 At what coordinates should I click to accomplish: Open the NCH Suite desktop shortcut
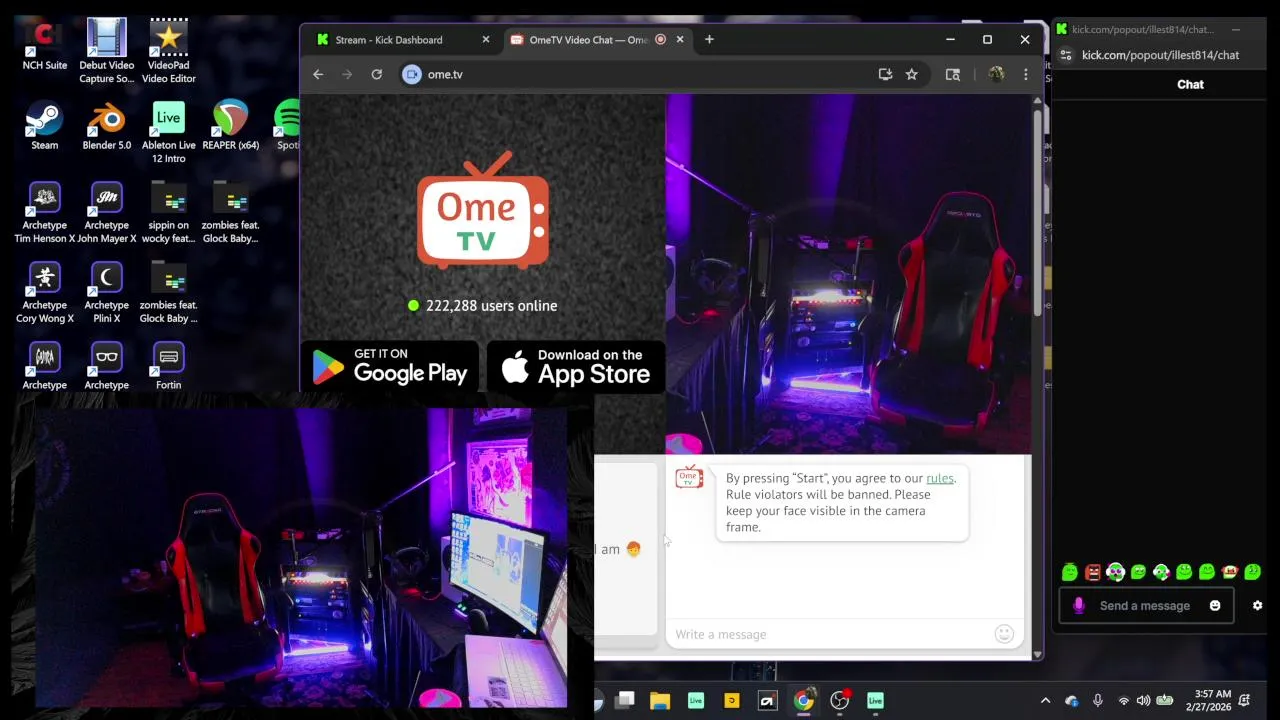coord(45,46)
